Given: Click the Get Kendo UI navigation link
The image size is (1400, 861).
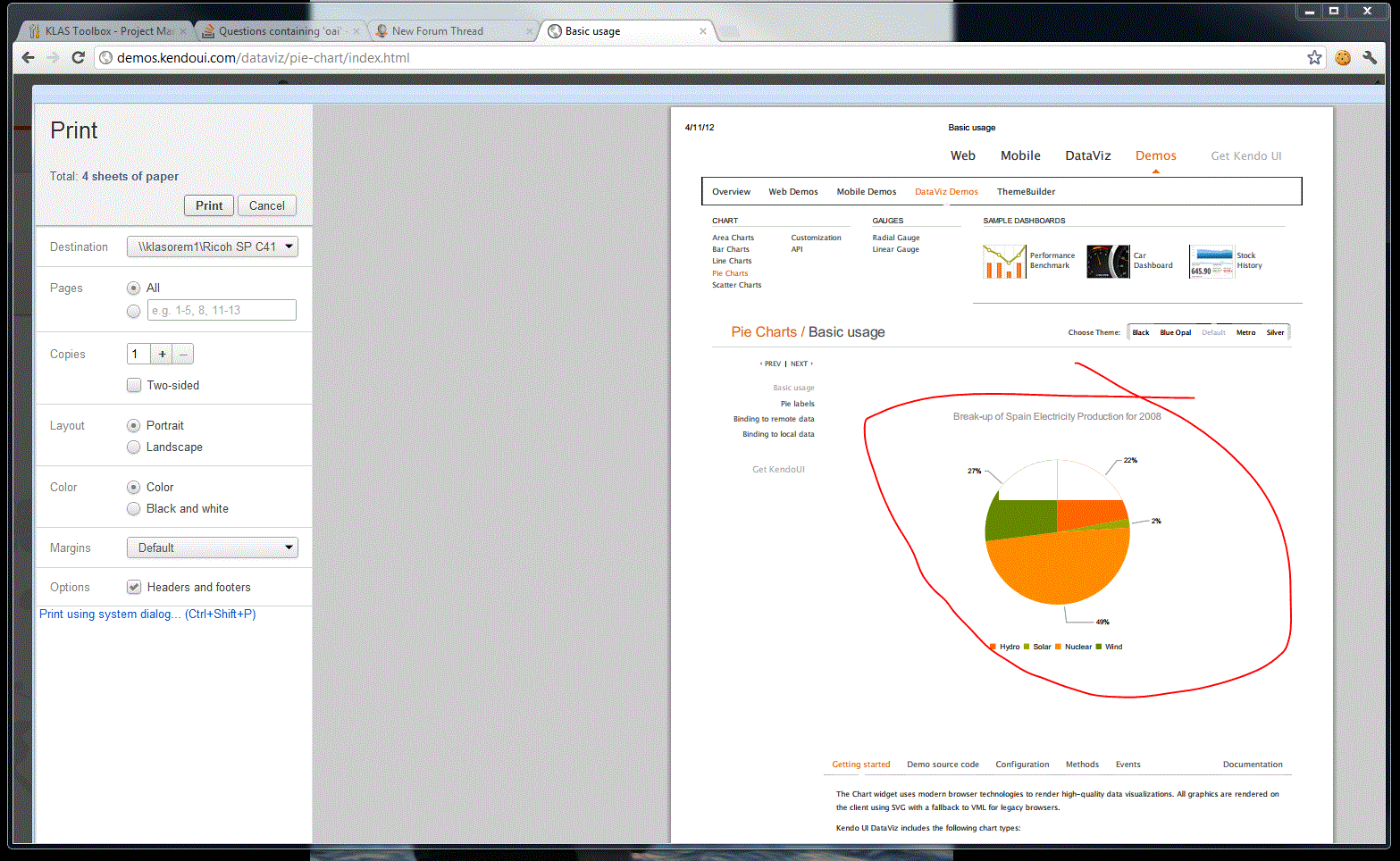Looking at the screenshot, I should pos(1246,155).
